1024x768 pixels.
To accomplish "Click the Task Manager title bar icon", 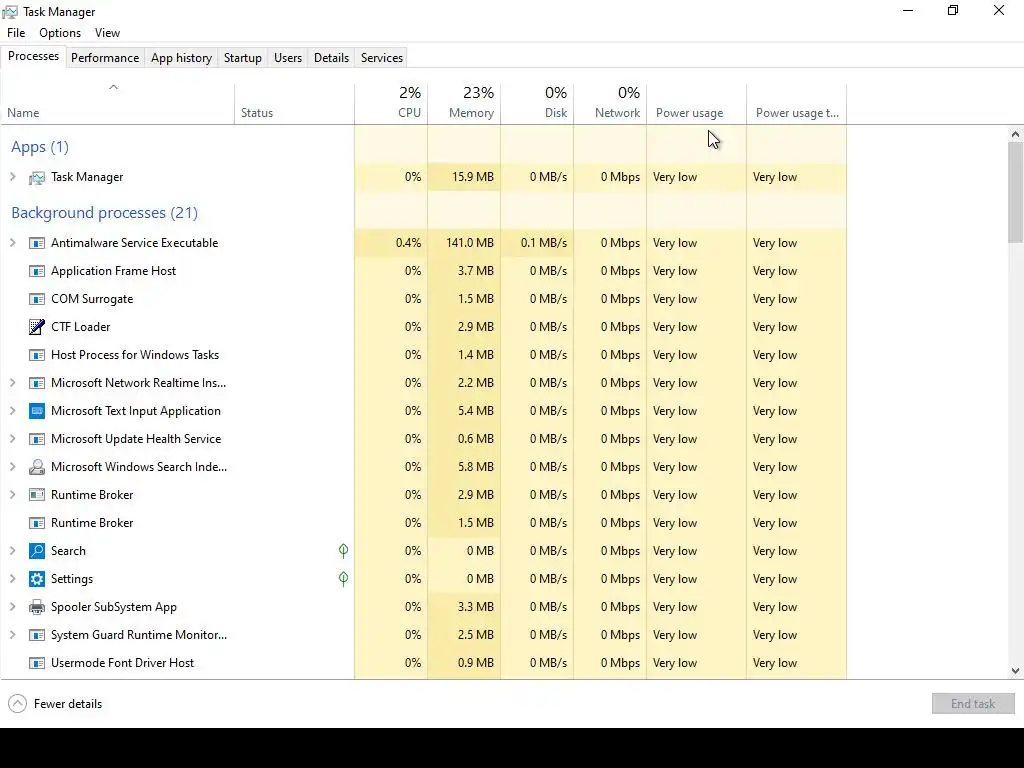I will coord(10,12).
